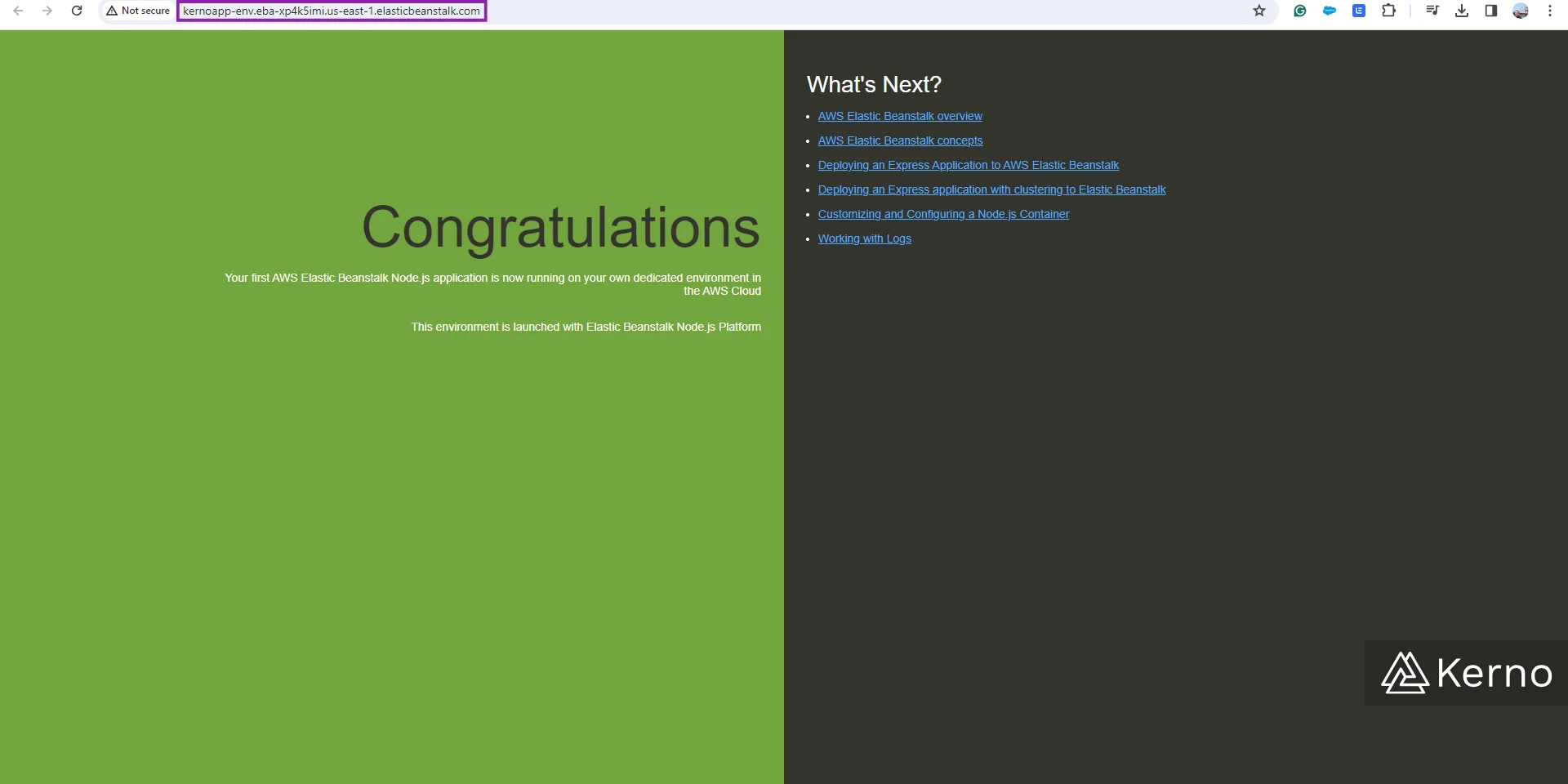1568x784 pixels.
Task: Click the What's Next? heading
Action: [874, 84]
